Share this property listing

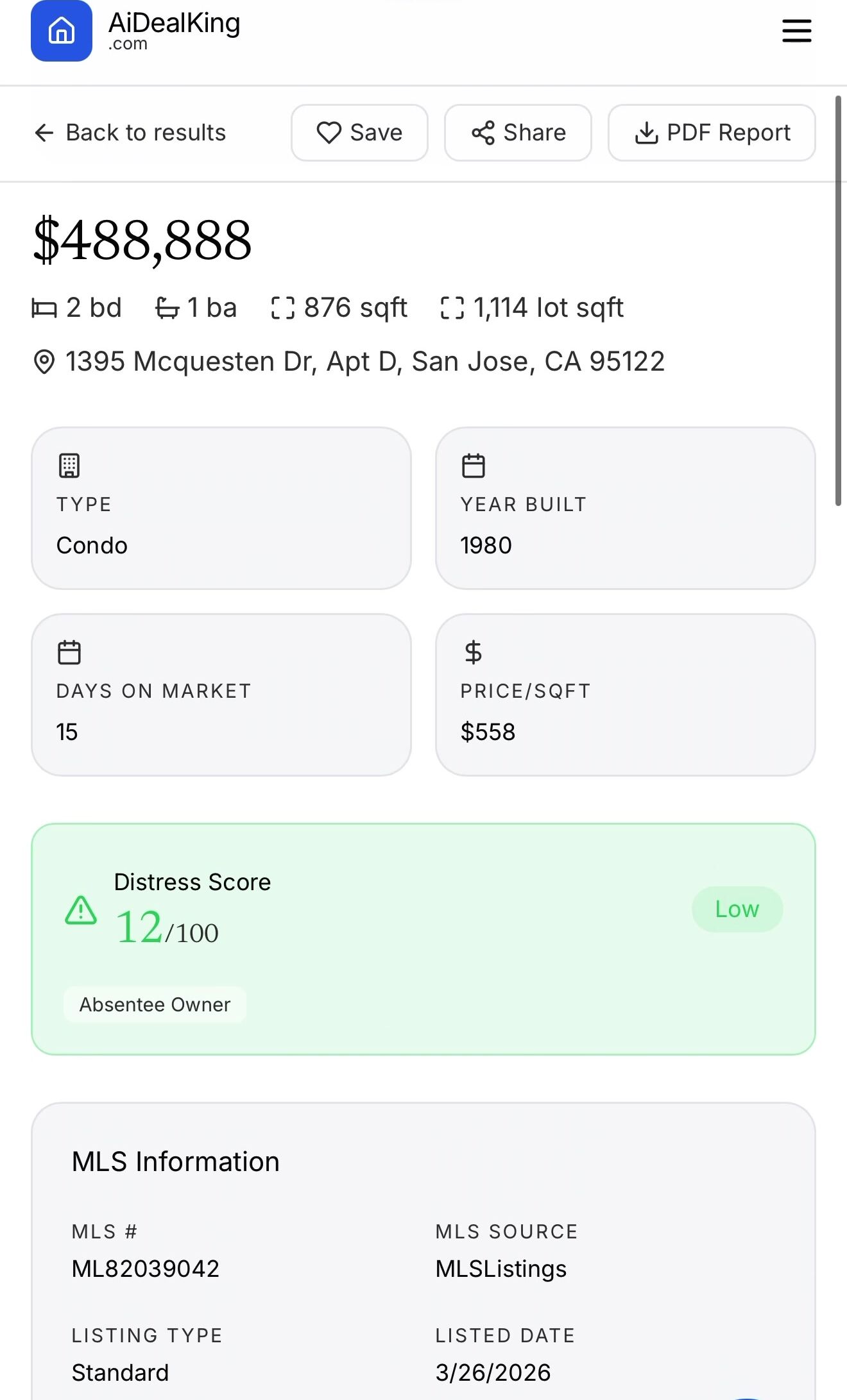pos(518,133)
